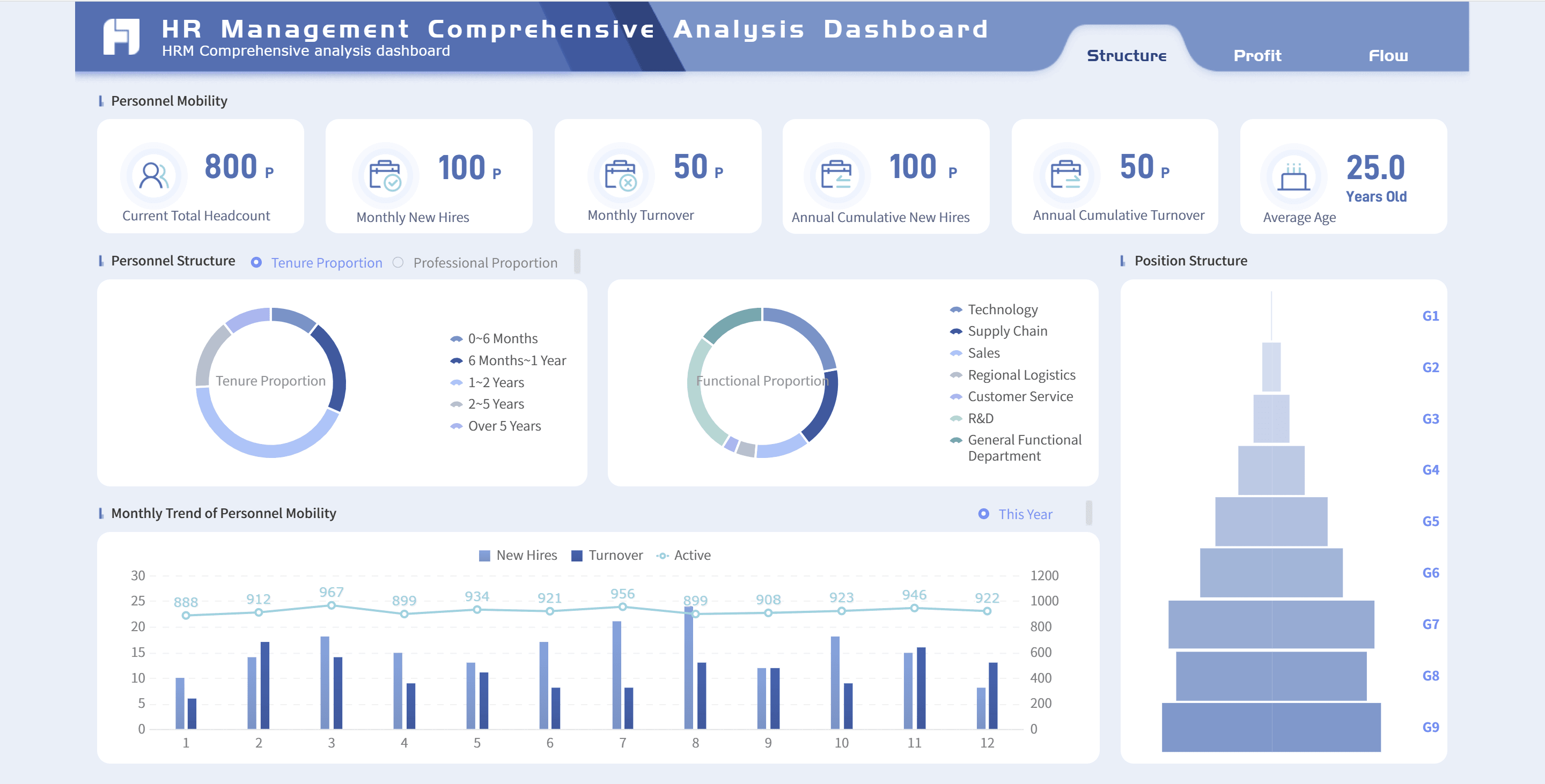The image size is (1545, 784).
Task: Toggle the 6 Months~1 Year legend entry
Action: pyautogui.click(x=508, y=360)
